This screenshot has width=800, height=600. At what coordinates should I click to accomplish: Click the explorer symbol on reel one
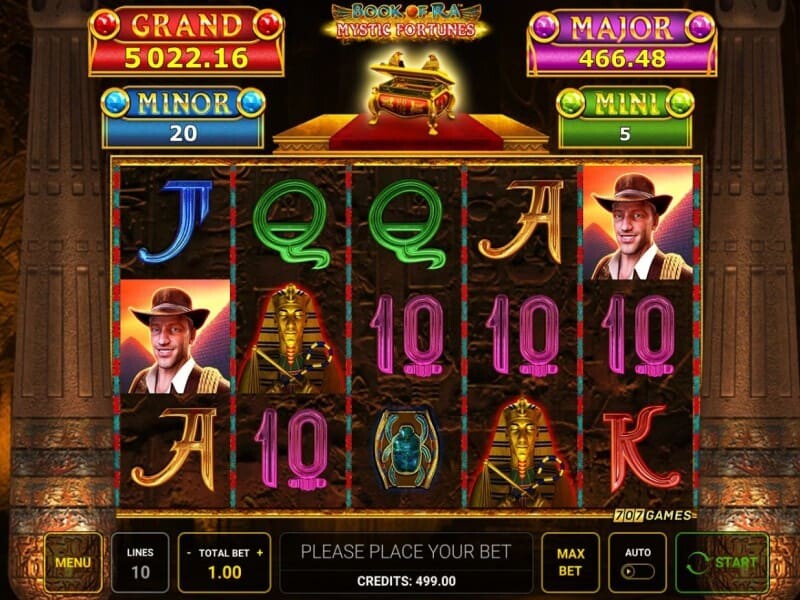click(175, 336)
